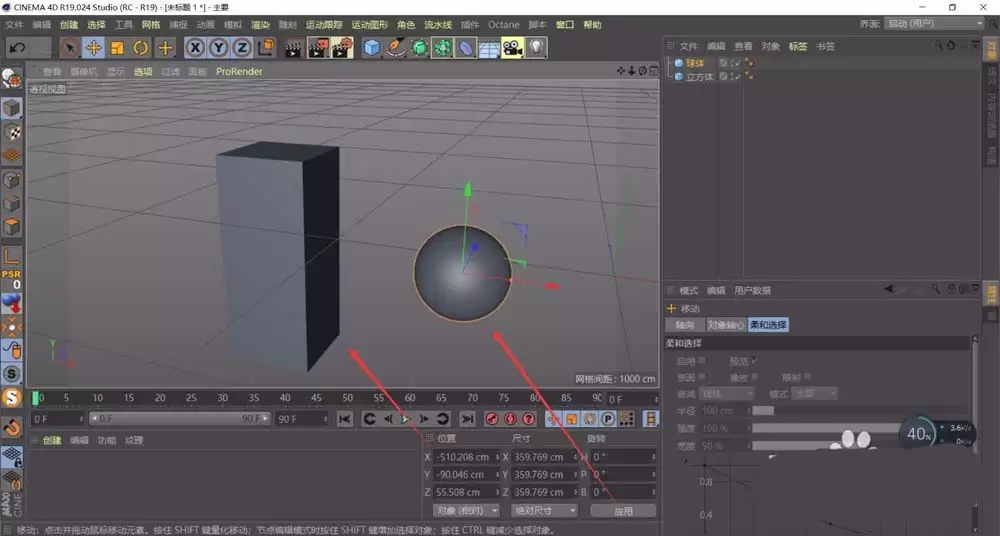Open the 对象 (相对) coordinate mode dropdown
Screen dimensions: 1000x536
tap(465, 510)
